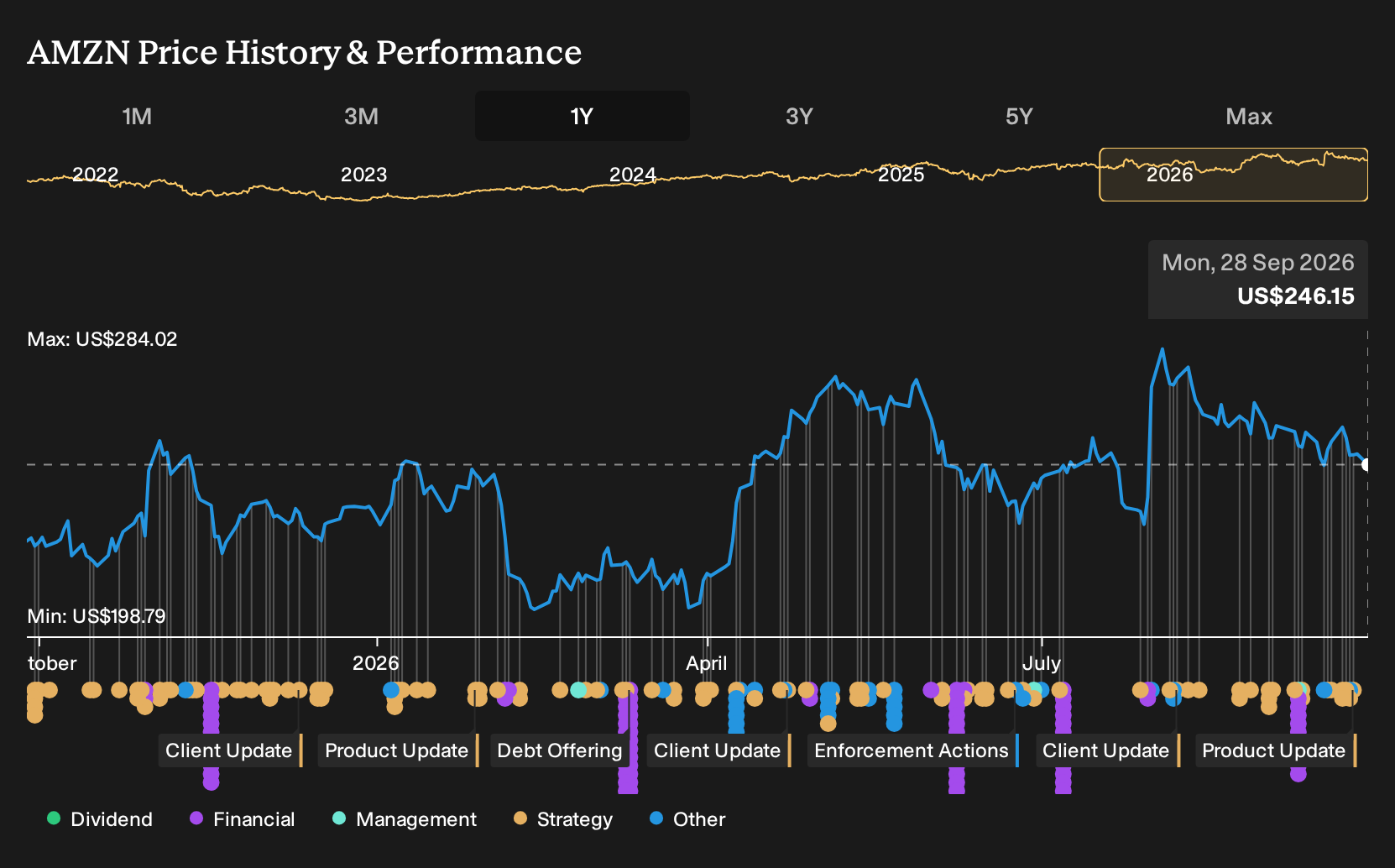Select the 1M time range tab
1395x868 pixels.
[x=137, y=116]
